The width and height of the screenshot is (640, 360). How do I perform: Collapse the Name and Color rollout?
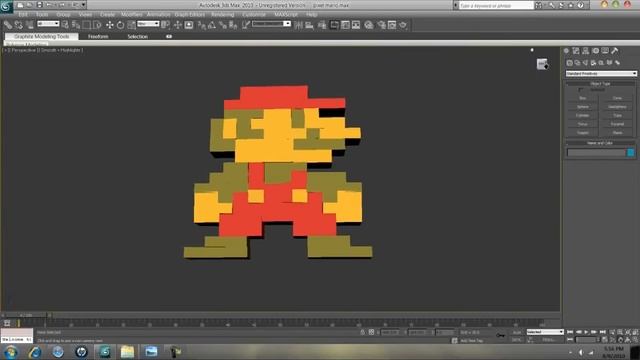click(600, 143)
